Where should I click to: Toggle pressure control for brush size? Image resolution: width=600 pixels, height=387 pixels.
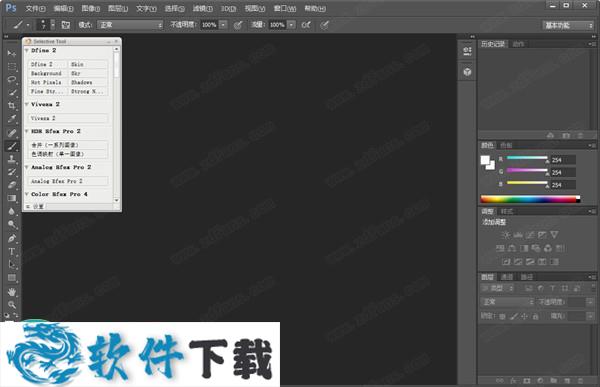tap(324, 25)
